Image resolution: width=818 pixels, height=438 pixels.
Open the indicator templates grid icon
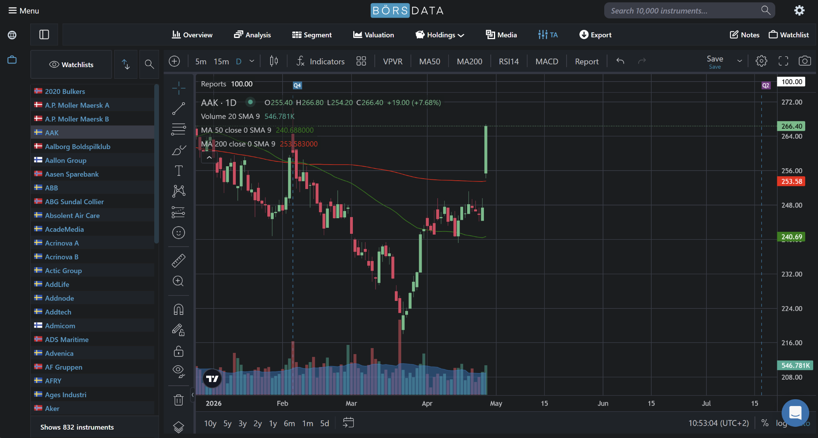point(361,62)
